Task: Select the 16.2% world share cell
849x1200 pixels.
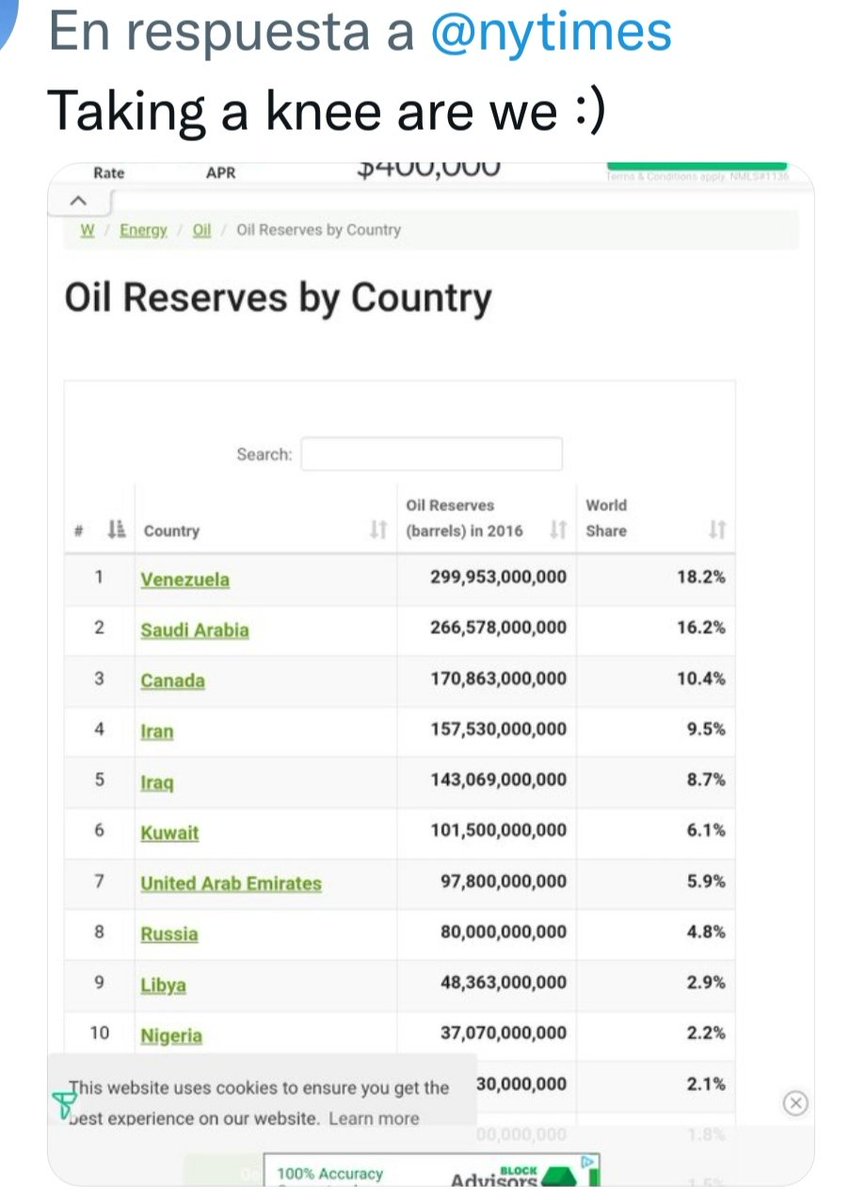Action: (701, 628)
